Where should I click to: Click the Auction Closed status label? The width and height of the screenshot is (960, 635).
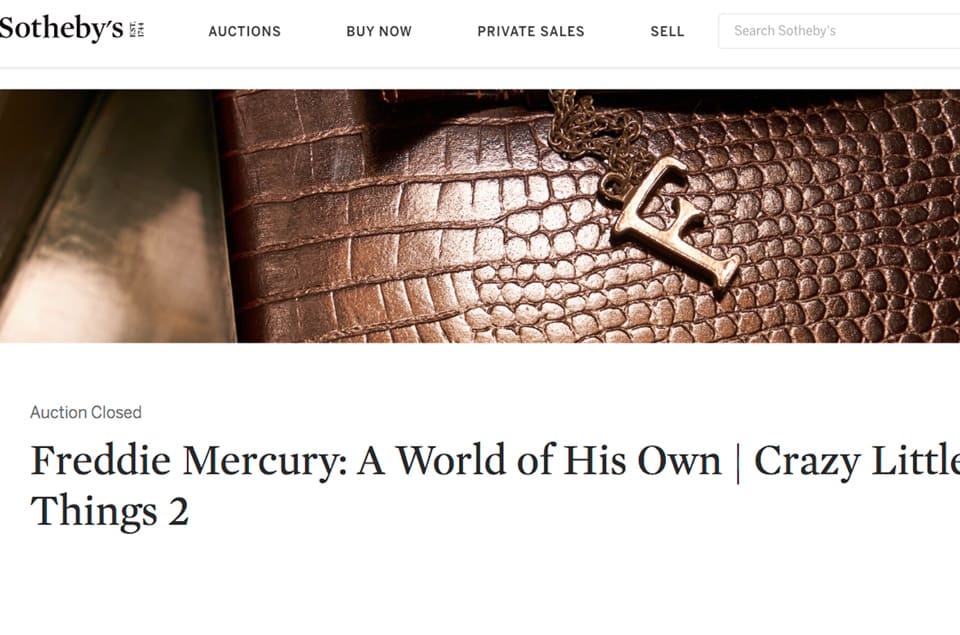(x=86, y=412)
